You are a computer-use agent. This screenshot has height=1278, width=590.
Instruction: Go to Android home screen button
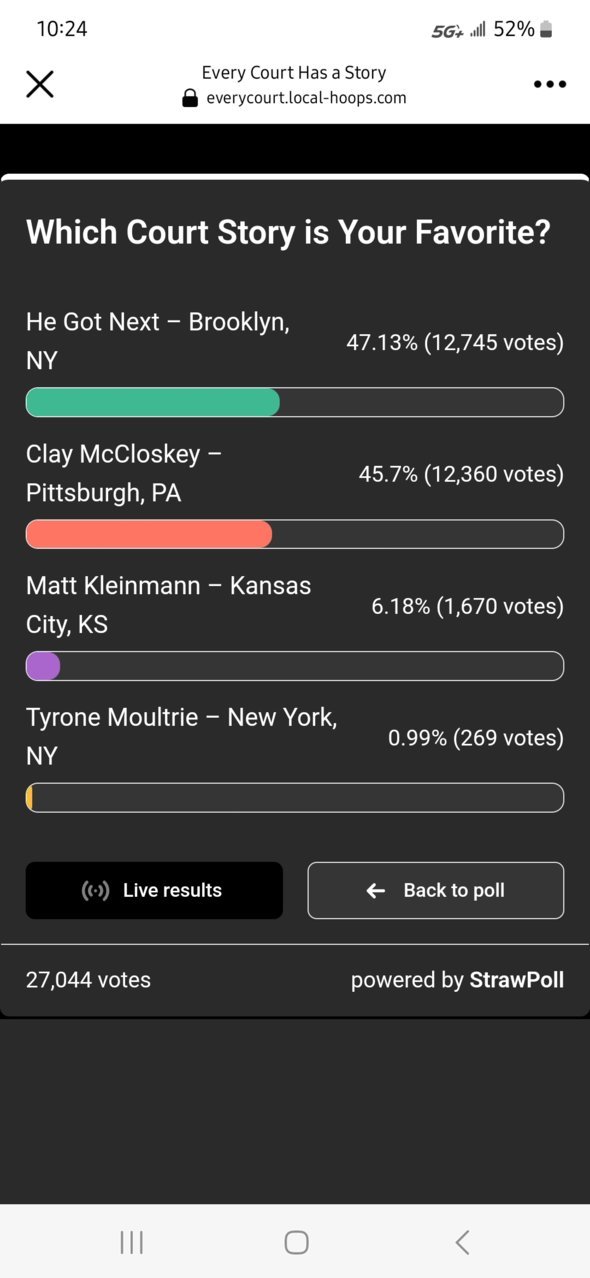(296, 1242)
